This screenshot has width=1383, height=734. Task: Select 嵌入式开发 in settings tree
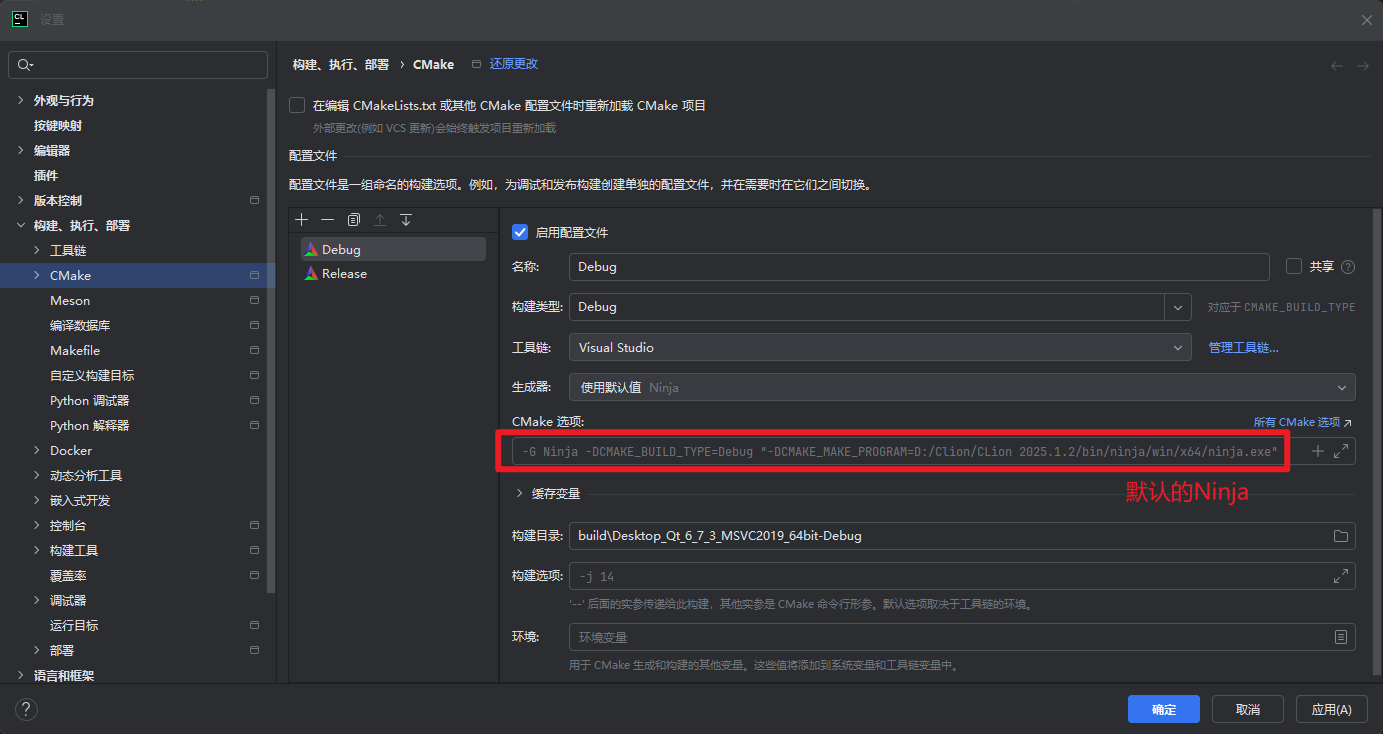tap(80, 501)
